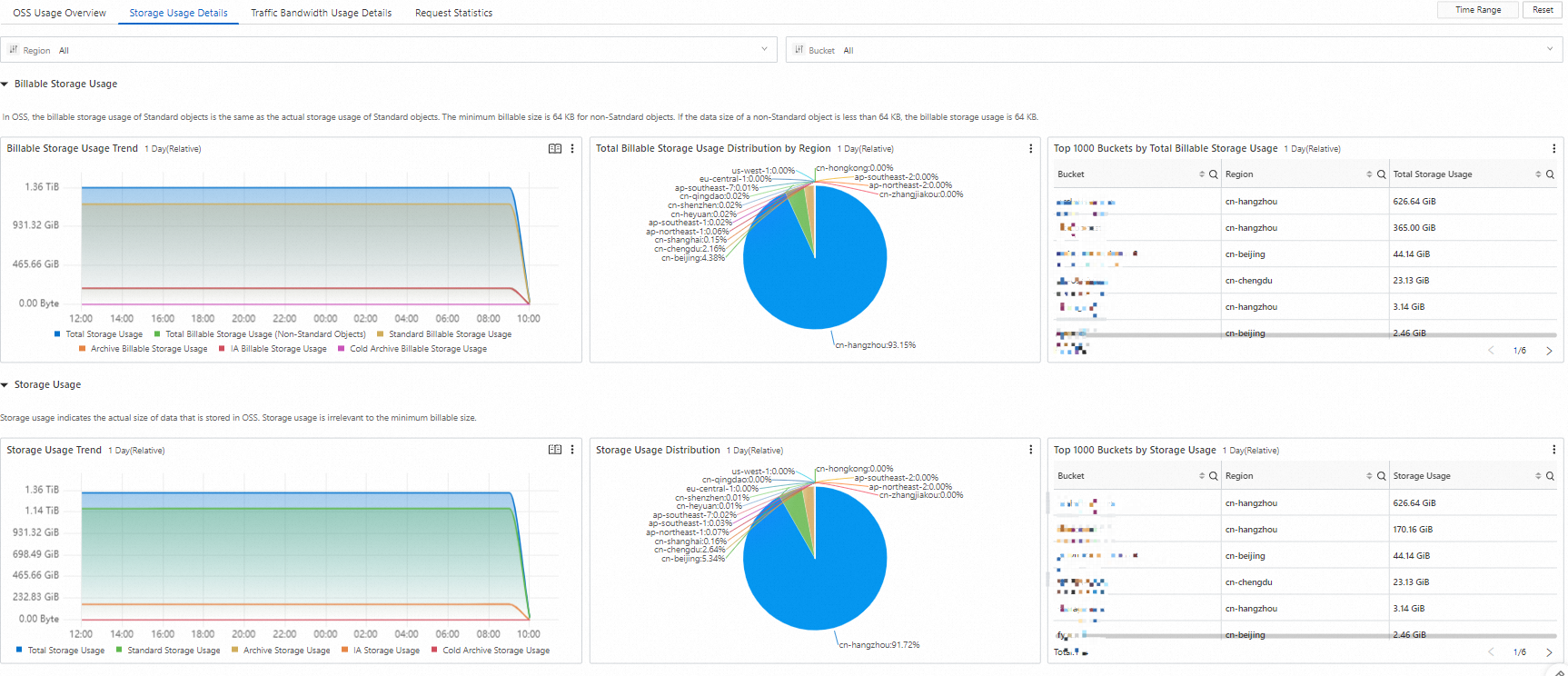Open Storage Usage Trend data view icon
The height and width of the screenshot is (676, 1568).
pos(555,450)
